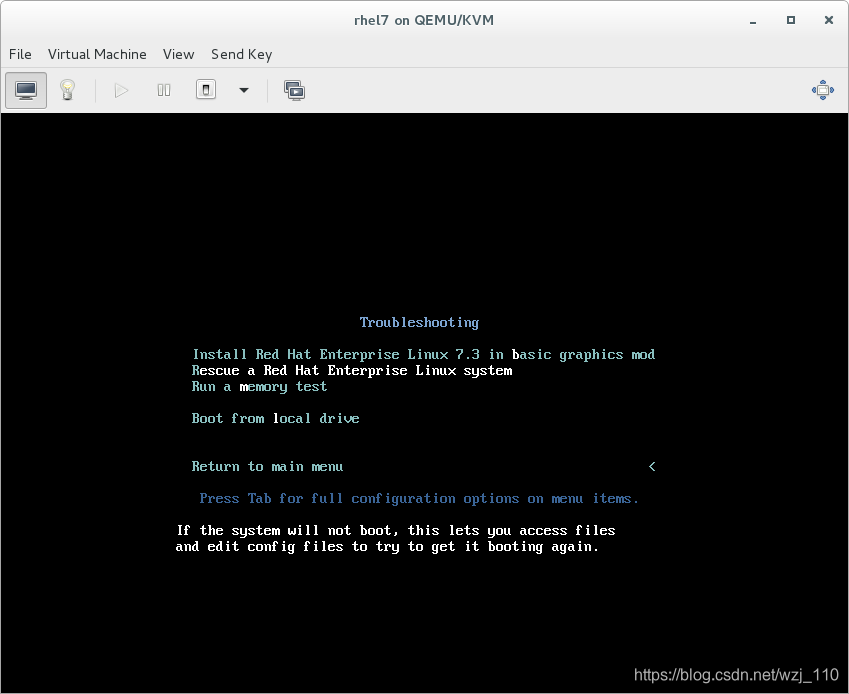Image resolution: width=849 pixels, height=694 pixels.
Task: Minimize the rhel7 QEMU/KVM window
Action: [x=753, y=21]
